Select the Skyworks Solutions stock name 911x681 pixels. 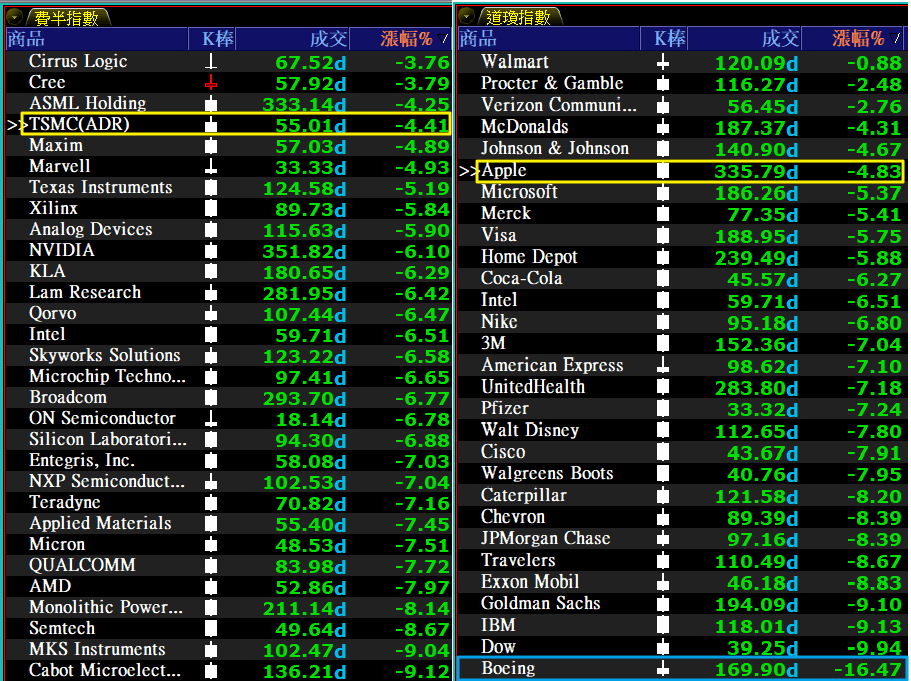pos(105,355)
